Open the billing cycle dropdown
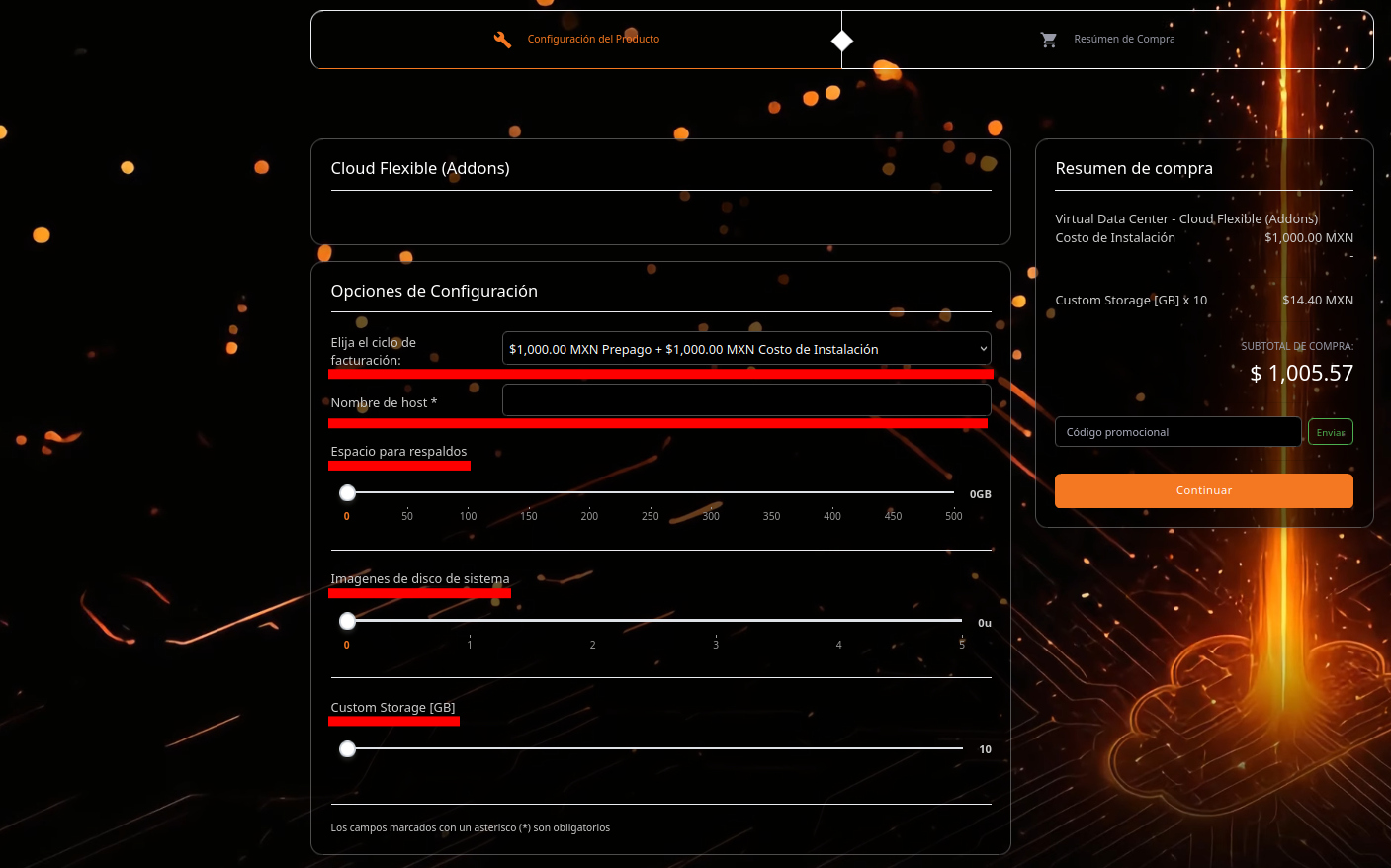 click(745, 349)
